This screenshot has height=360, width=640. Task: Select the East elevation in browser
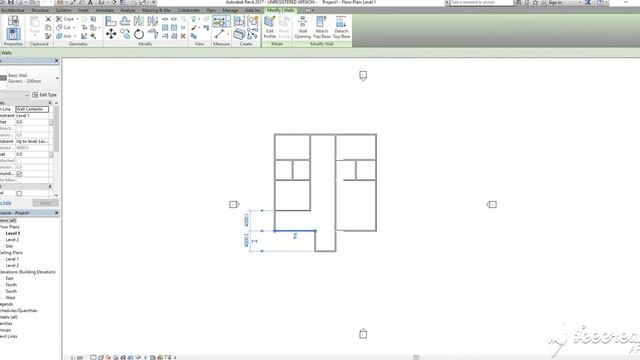(9, 278)
